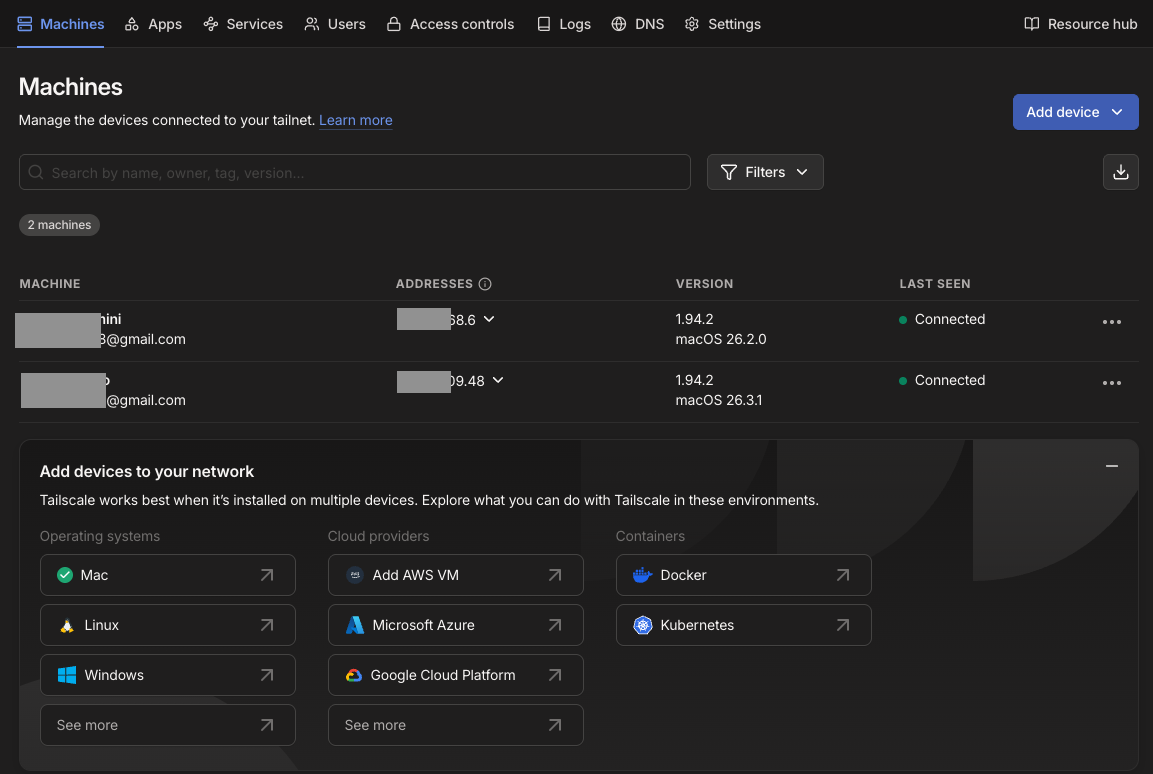Open the Resource hub
The width and height of the screenshot is (1153, 774).
point(1080,24)
